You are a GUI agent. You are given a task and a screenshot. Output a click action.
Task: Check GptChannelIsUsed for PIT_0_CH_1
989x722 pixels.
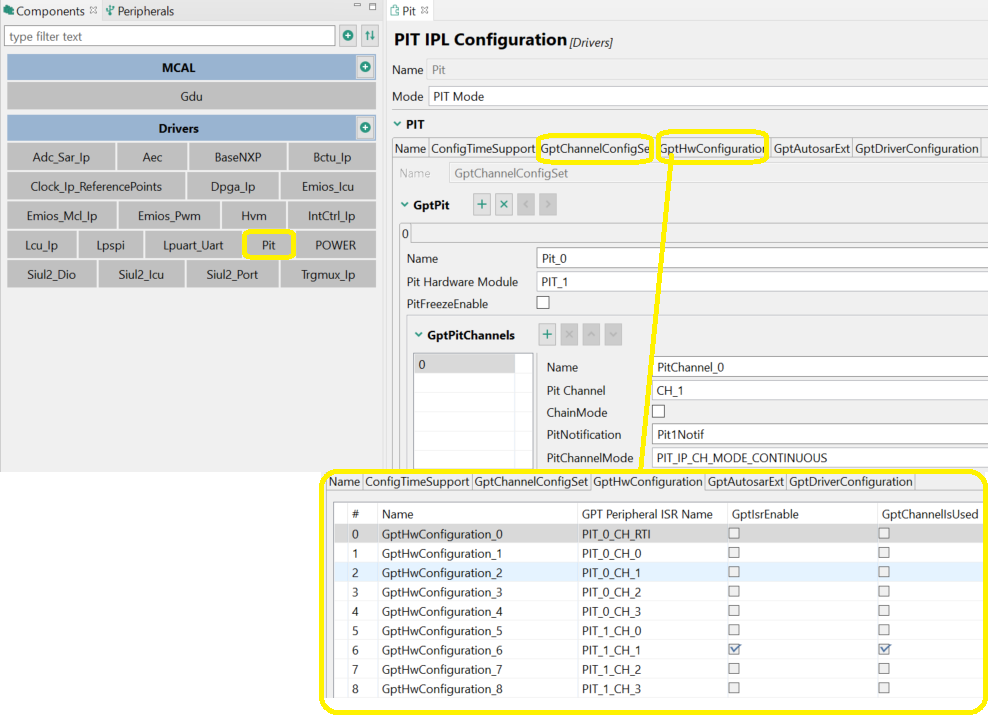(x=884, y=571)
